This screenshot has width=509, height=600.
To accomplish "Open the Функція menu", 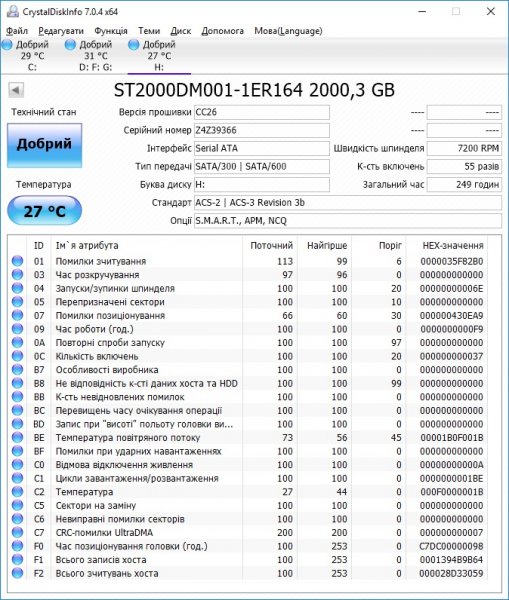I will (x=111, y=31).
